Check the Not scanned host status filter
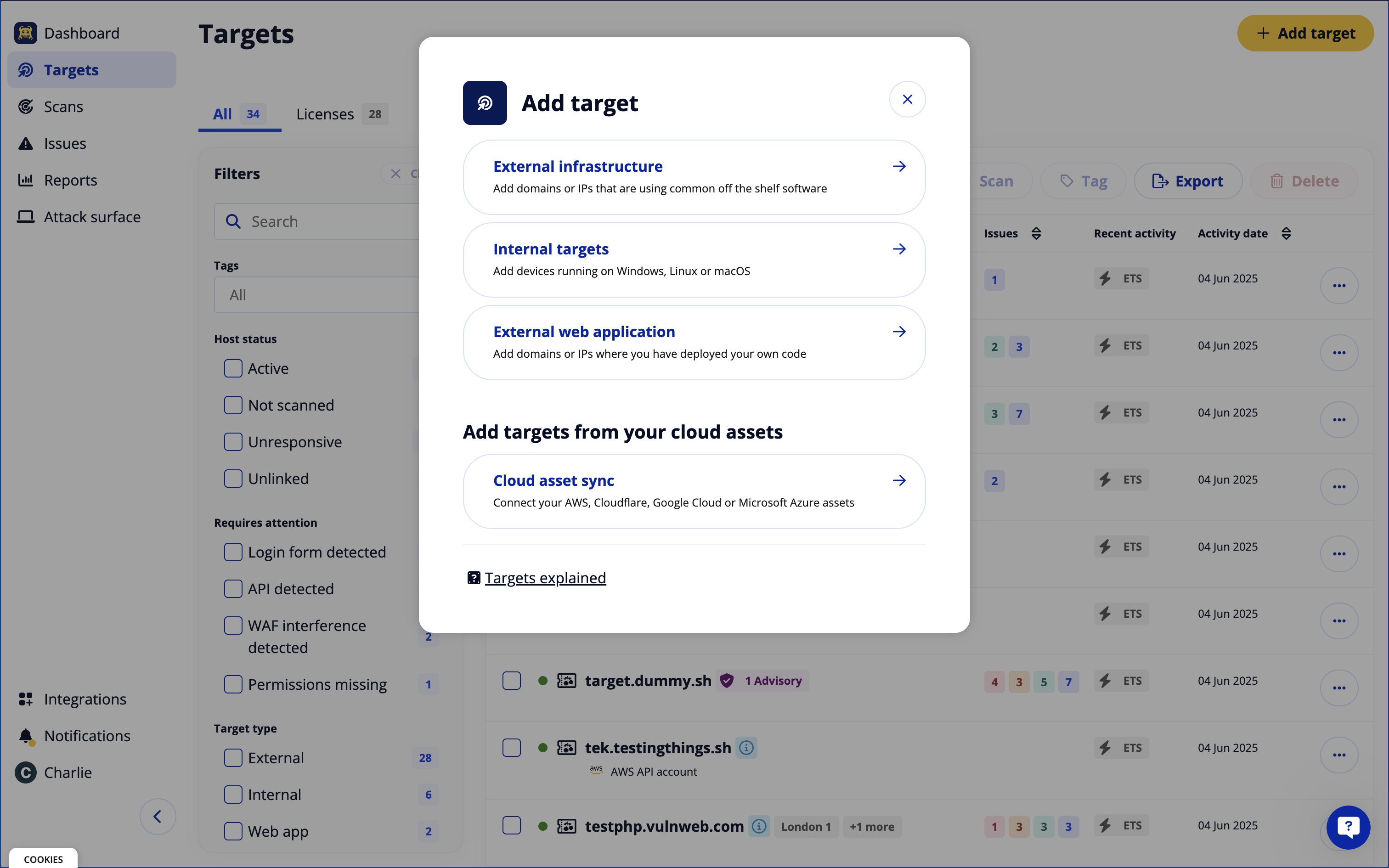This screenshot has width=1389, height=868. [233, 405]
